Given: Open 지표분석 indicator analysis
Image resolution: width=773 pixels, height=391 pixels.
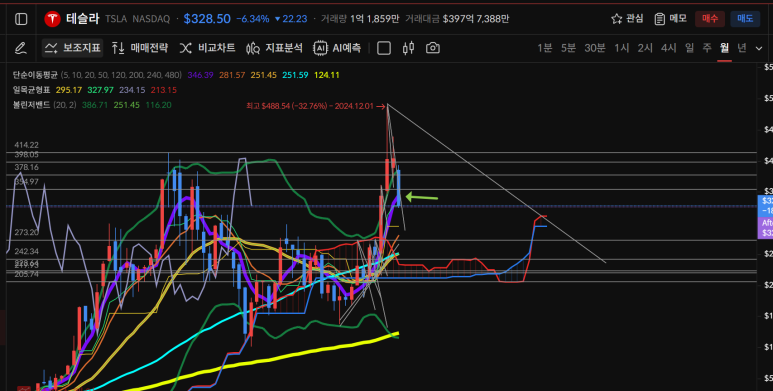Looking at the screenshot, I should click(x=274, y=48).
